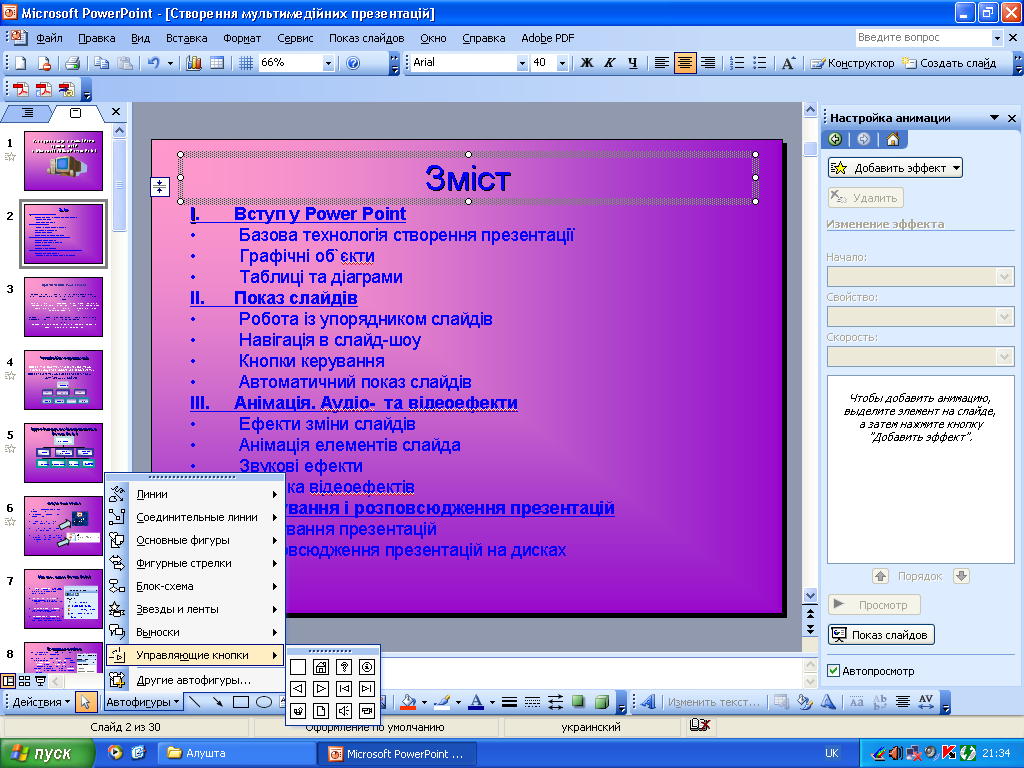Select slide 4 thumbnail
The image size is (1024, 768).
[x=63, y=380]
